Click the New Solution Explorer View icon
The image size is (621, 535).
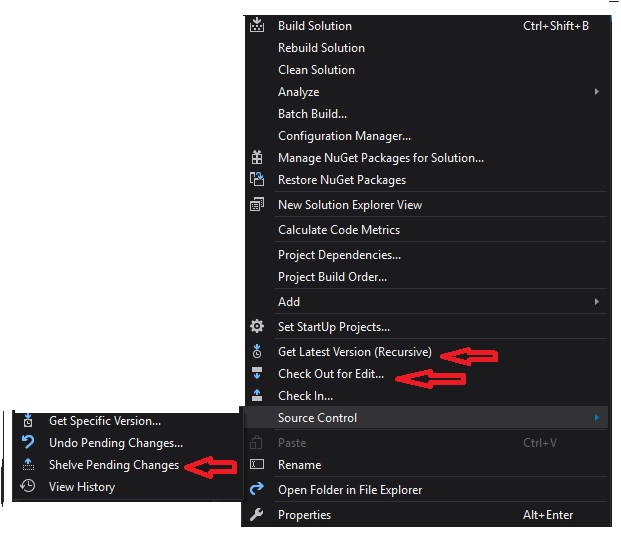click(x=257, y=204)
